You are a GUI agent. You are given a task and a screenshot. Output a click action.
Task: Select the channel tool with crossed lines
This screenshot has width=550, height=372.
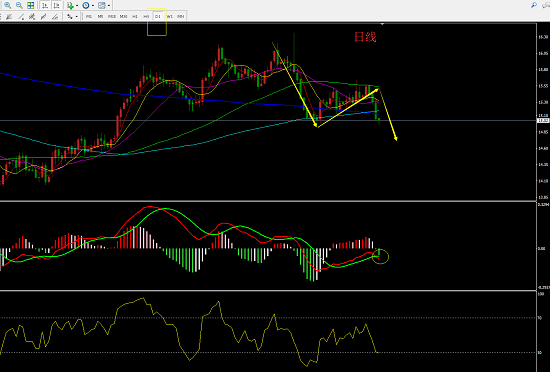(x=32, y=16)
